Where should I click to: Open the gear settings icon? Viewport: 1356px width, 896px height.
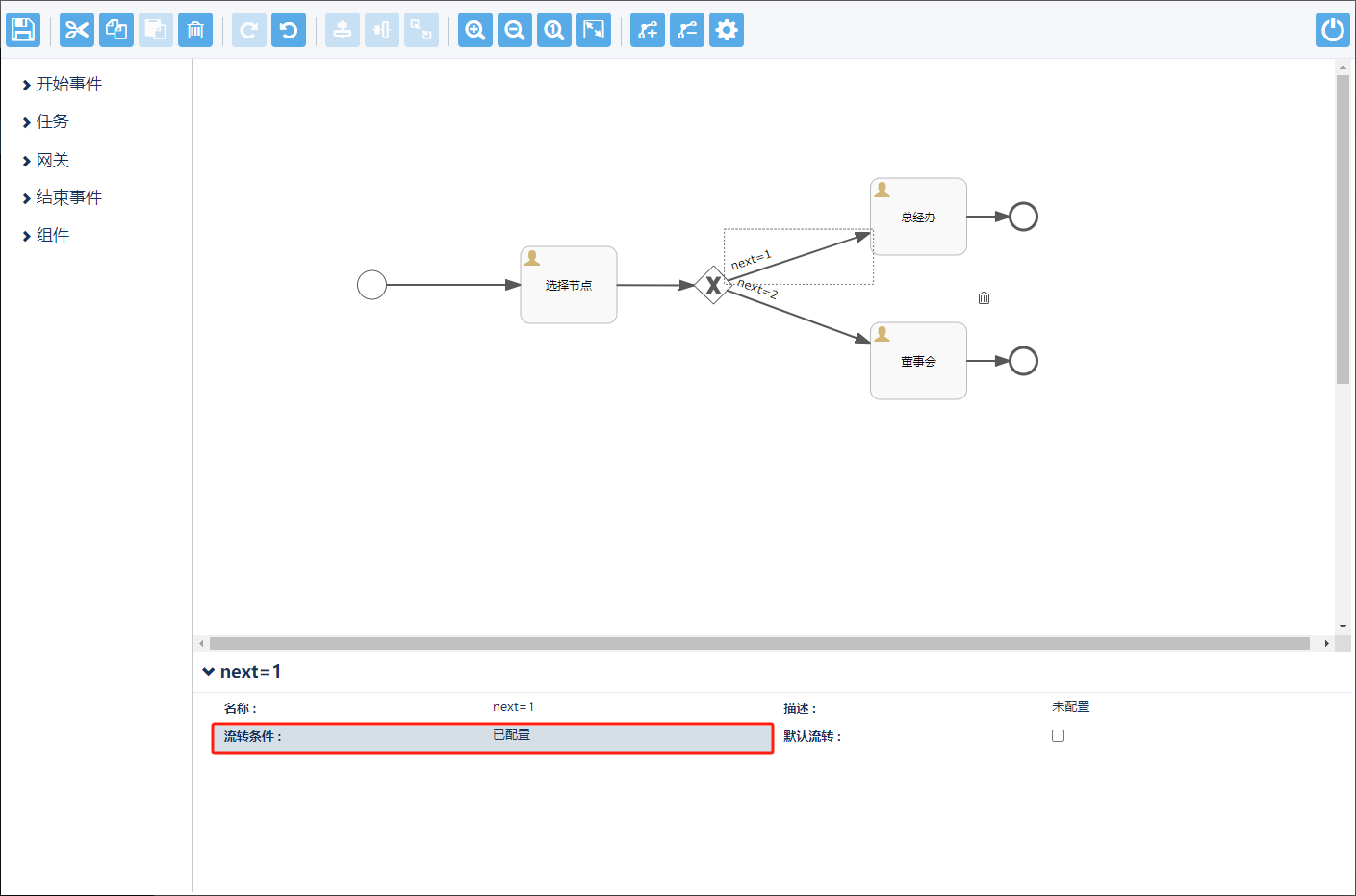(727, 30)
